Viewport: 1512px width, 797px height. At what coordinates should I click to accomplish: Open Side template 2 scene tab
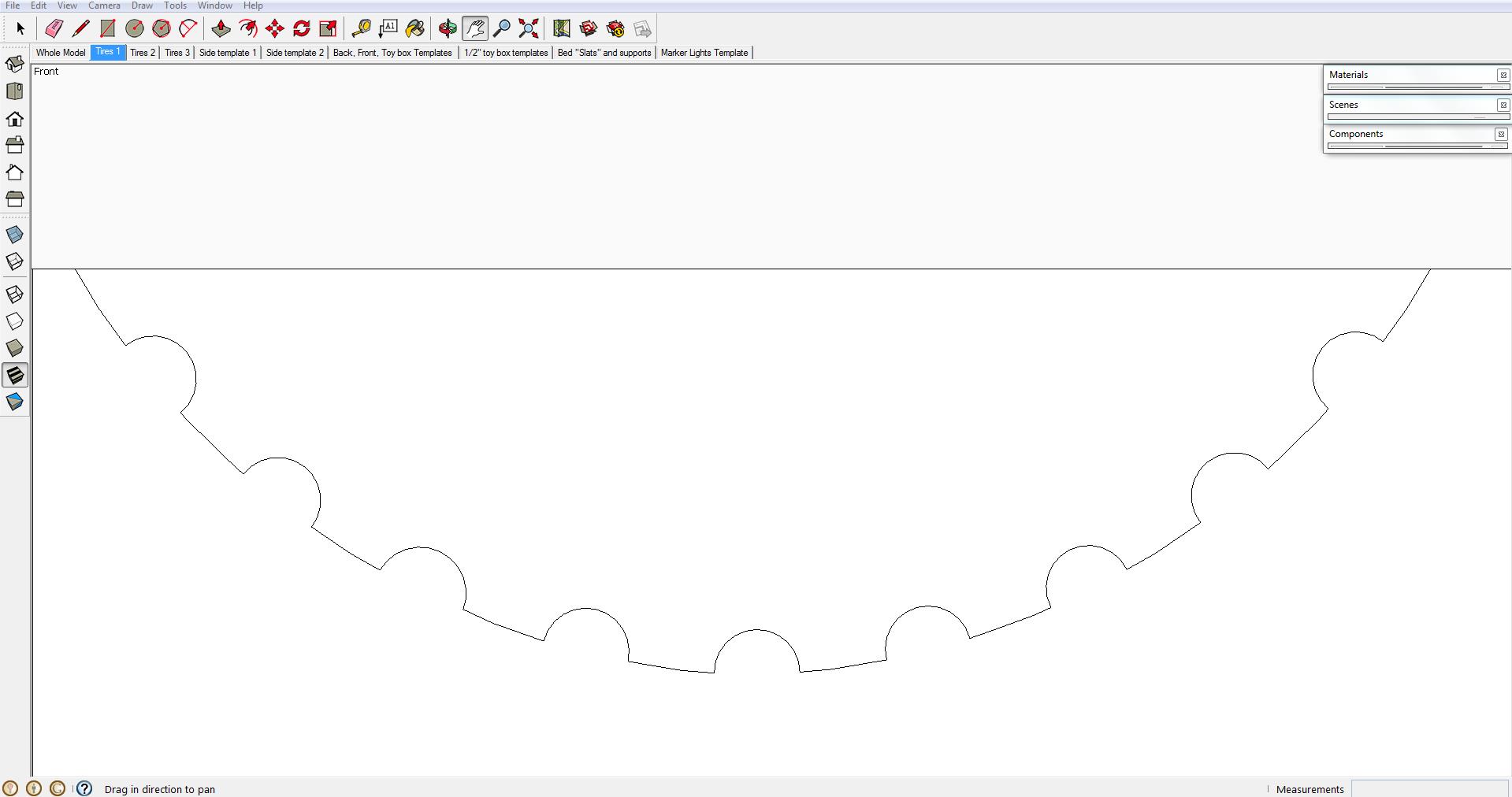coord(295,53)
